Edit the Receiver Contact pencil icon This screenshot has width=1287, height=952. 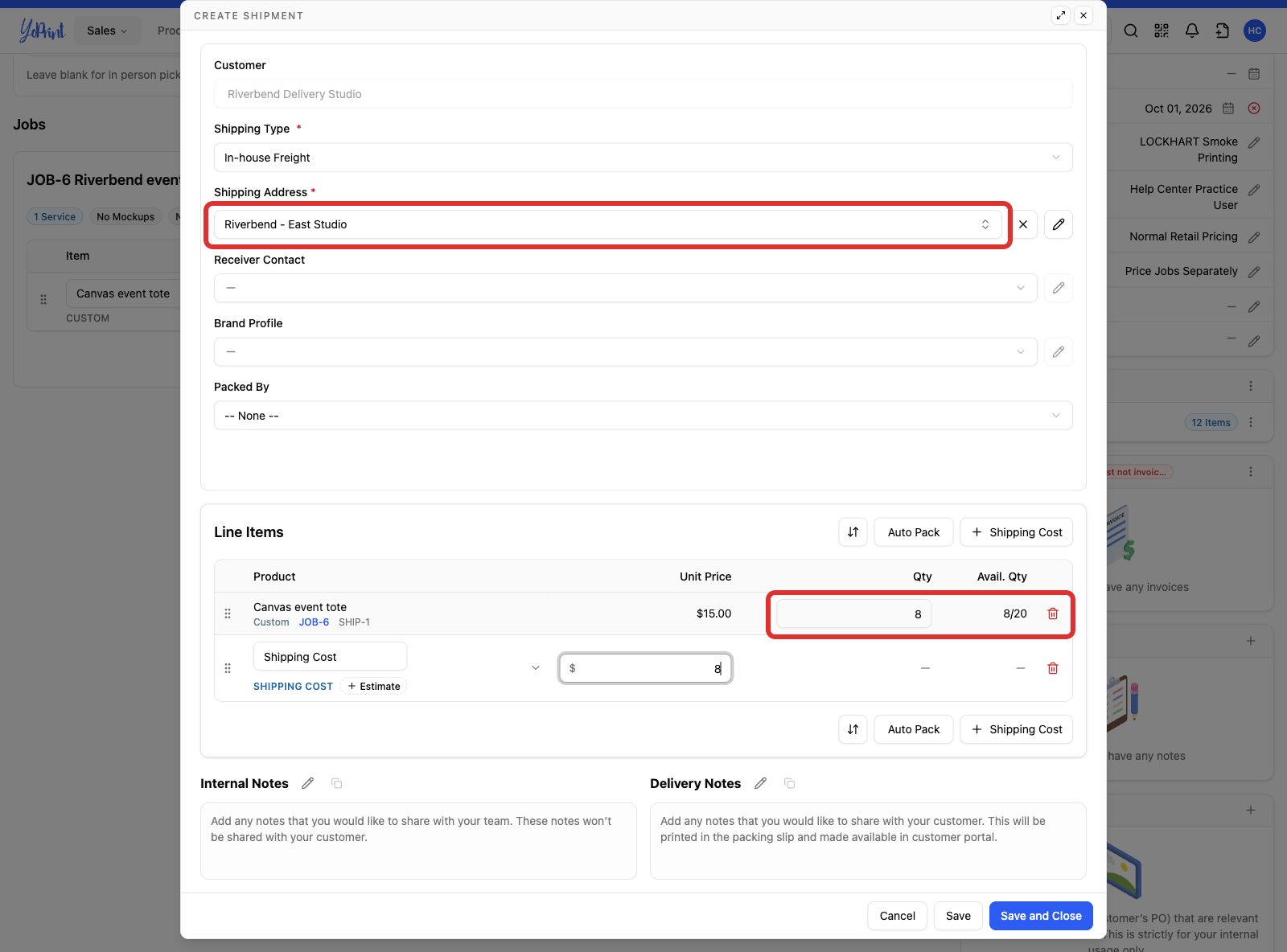coord(1059,288)
